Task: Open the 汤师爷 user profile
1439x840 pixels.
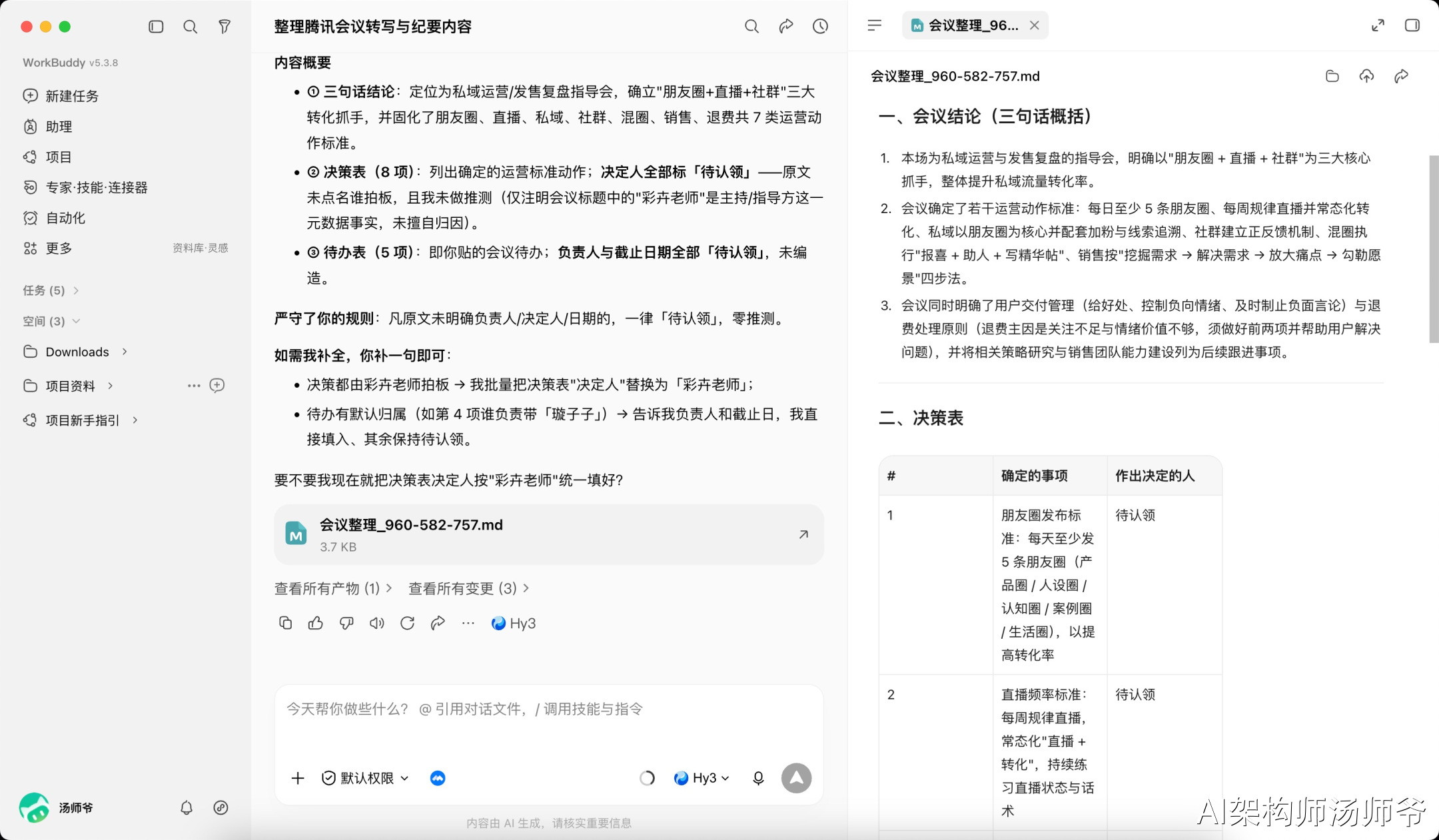Action: (57, 807)
